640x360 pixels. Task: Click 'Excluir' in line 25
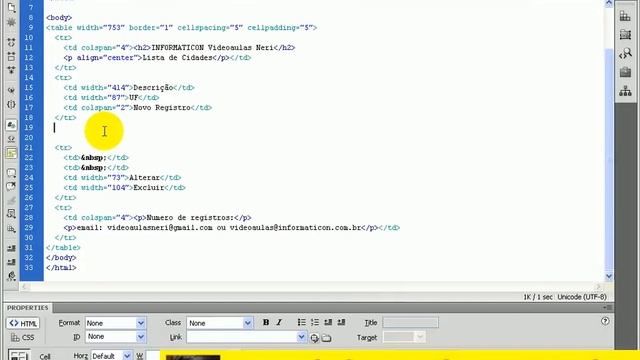coord(149,188)
